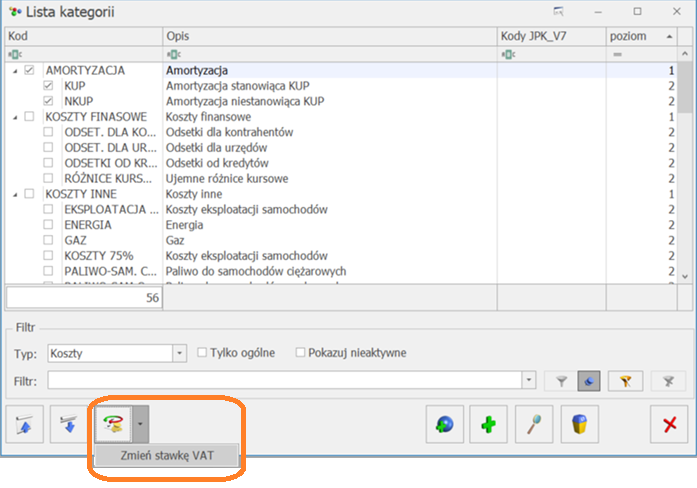Check the ODSETKI OD KR... checkbox
Image resolution: width=697 pixels, height=488 pixels.
48,163
